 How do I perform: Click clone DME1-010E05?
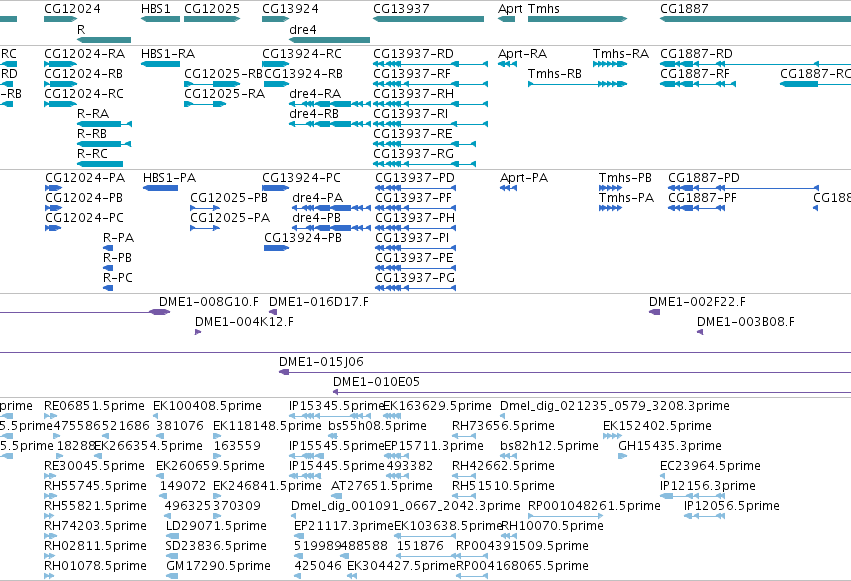pyautogui.click(x=377, y=382)
